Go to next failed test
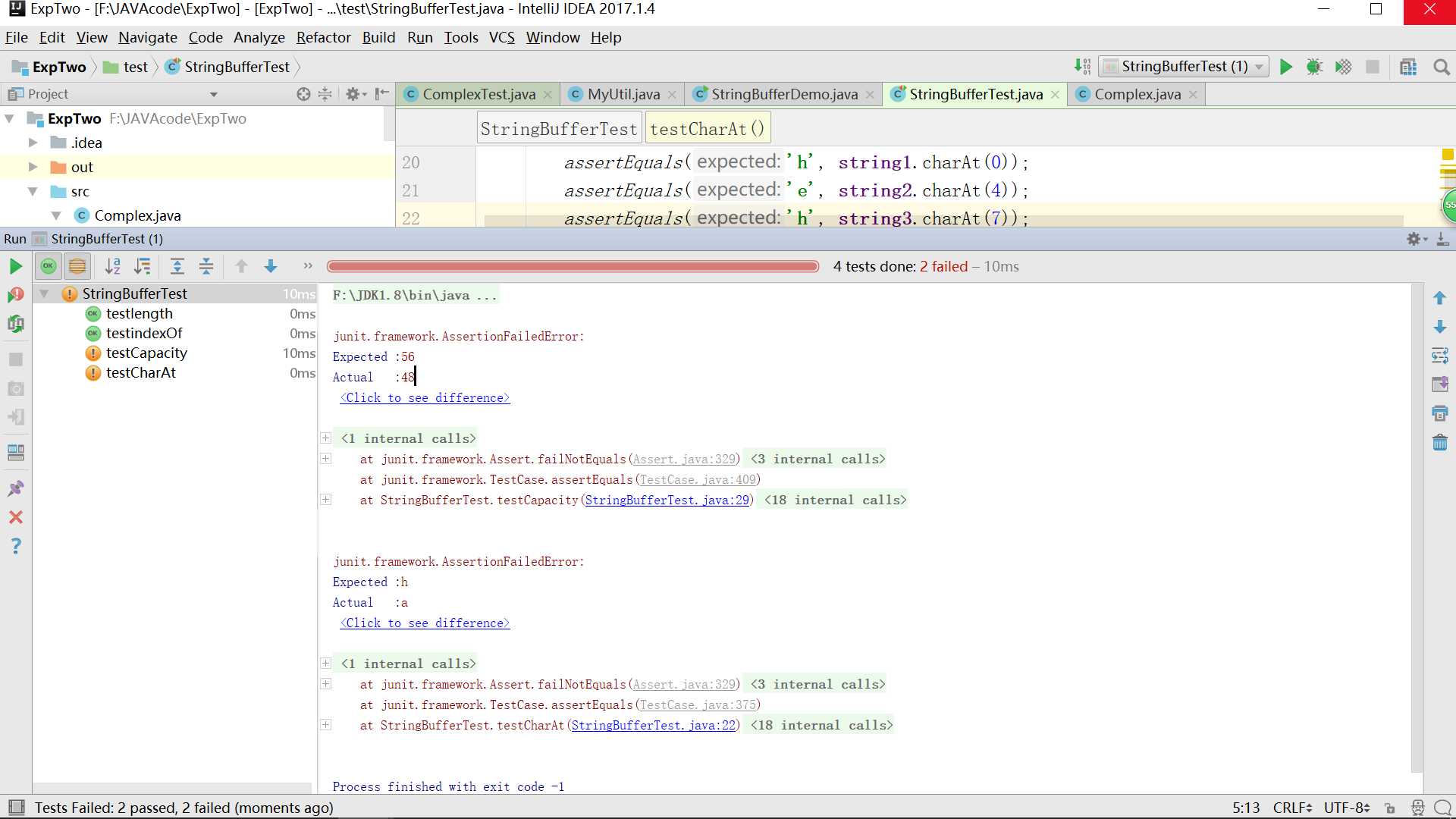The image size is (1456, 819). click(271, 266)
